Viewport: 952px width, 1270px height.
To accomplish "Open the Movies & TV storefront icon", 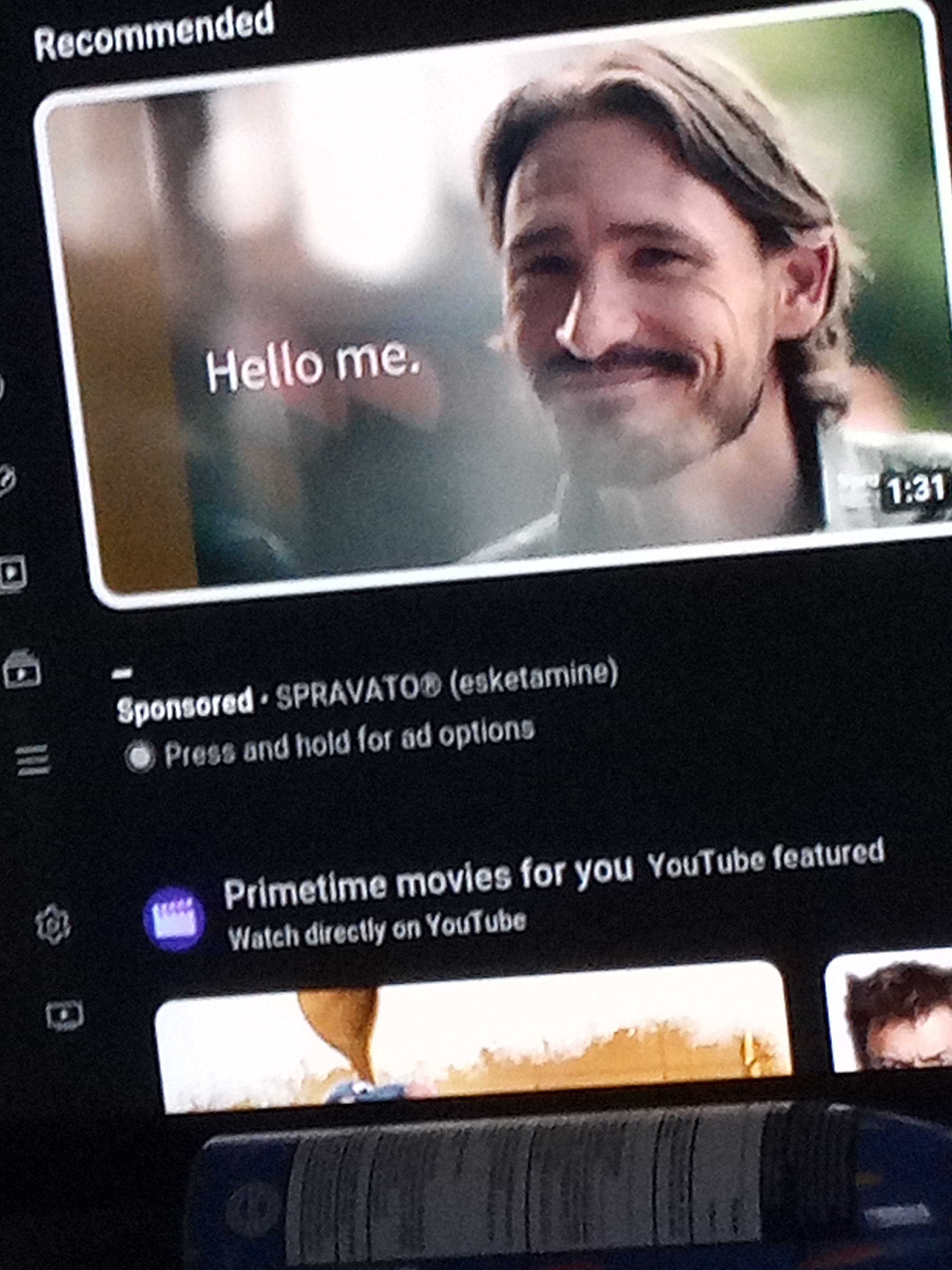I will [x=22, y=669].
